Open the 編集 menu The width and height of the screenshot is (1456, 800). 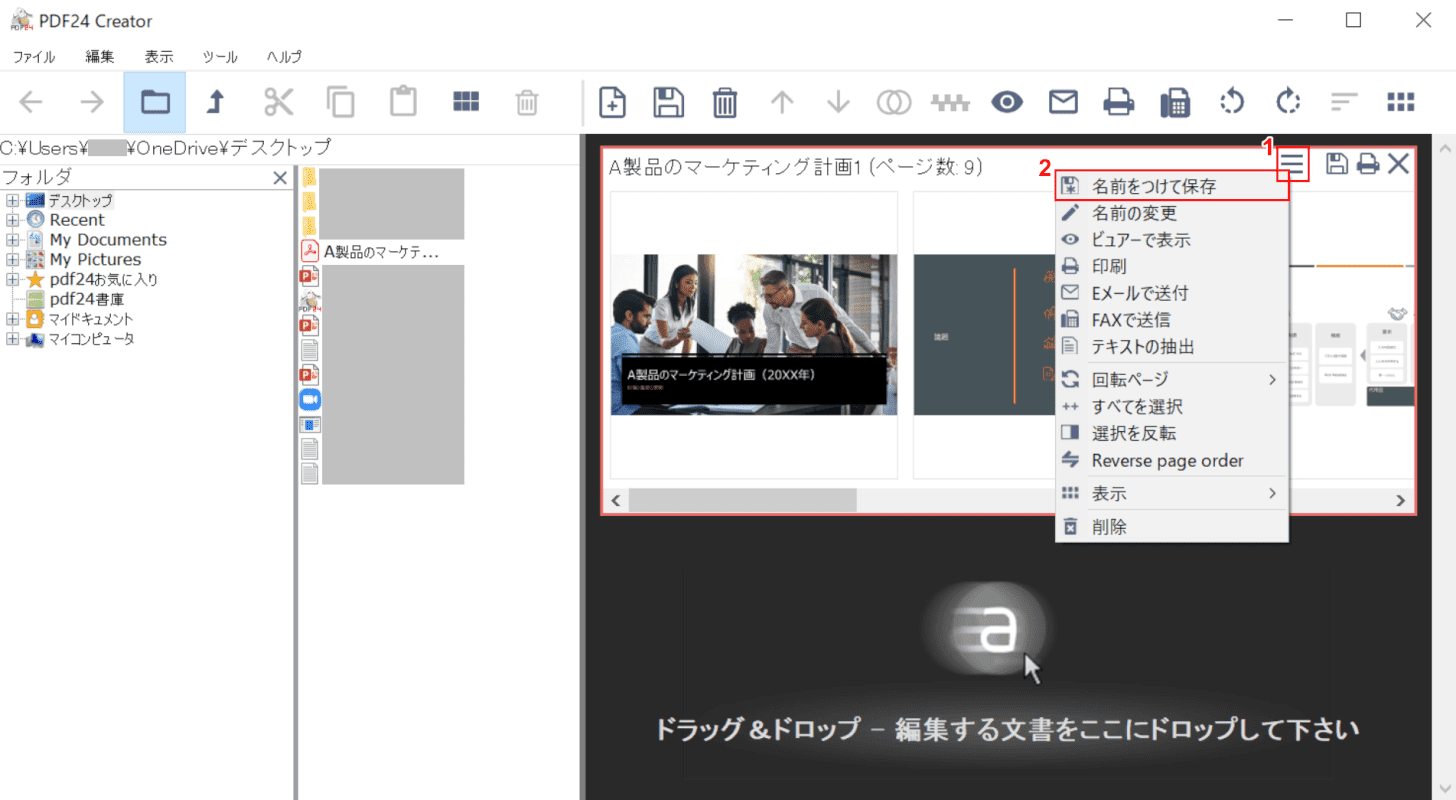point(100,57)
